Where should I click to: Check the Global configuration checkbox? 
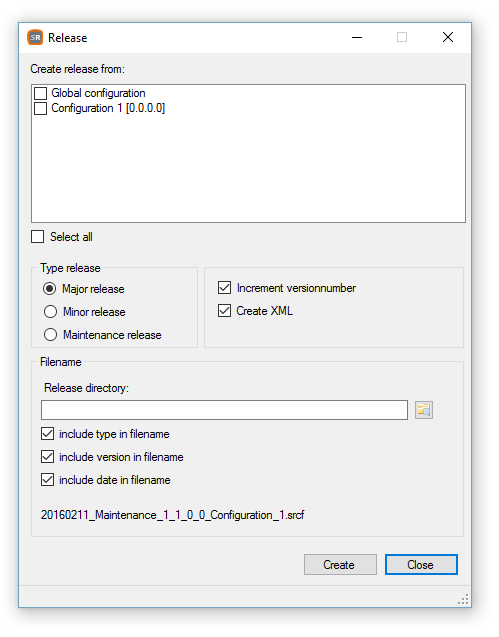tap(40, 93)
